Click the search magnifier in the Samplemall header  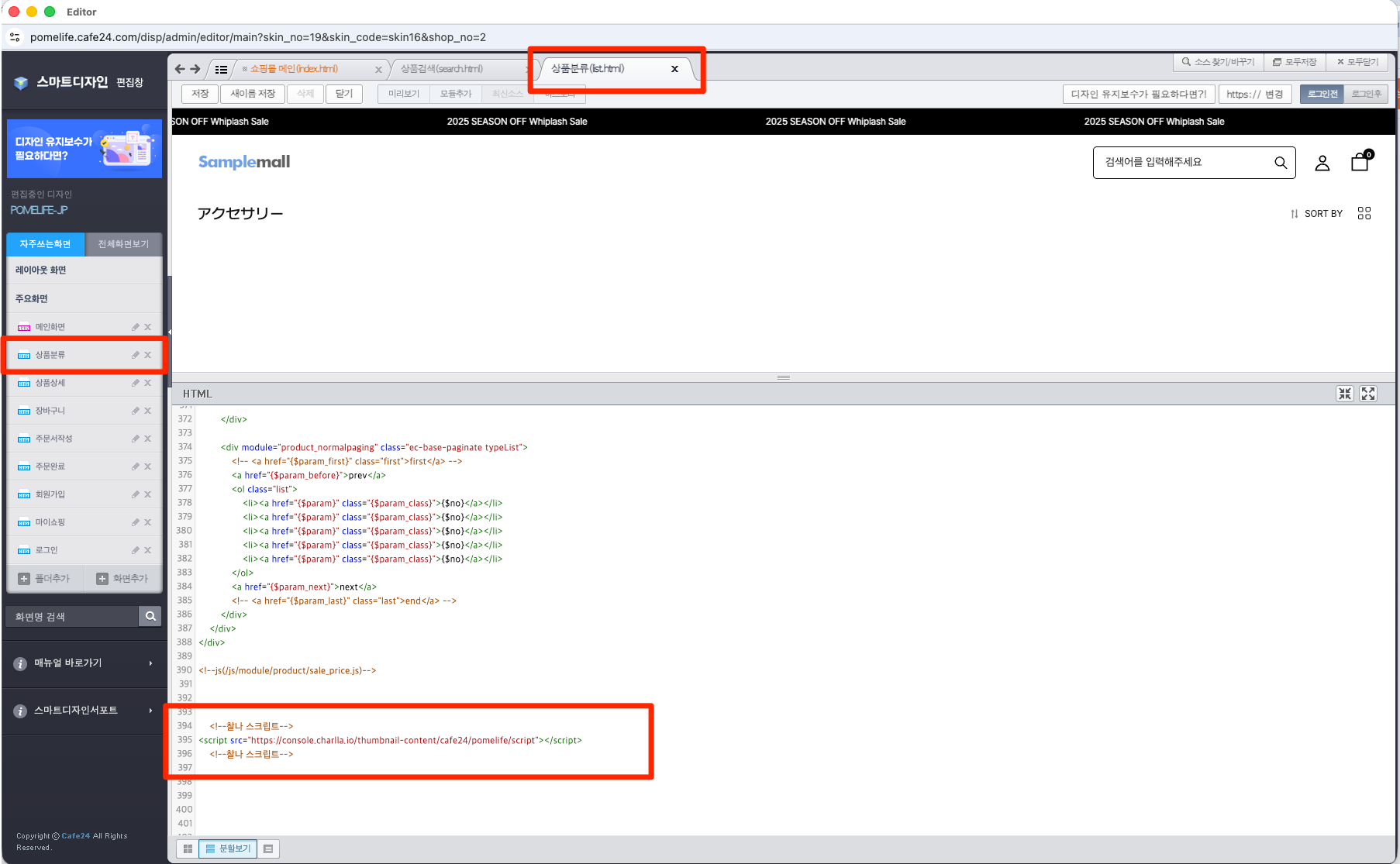click(x=1280, y=163)
